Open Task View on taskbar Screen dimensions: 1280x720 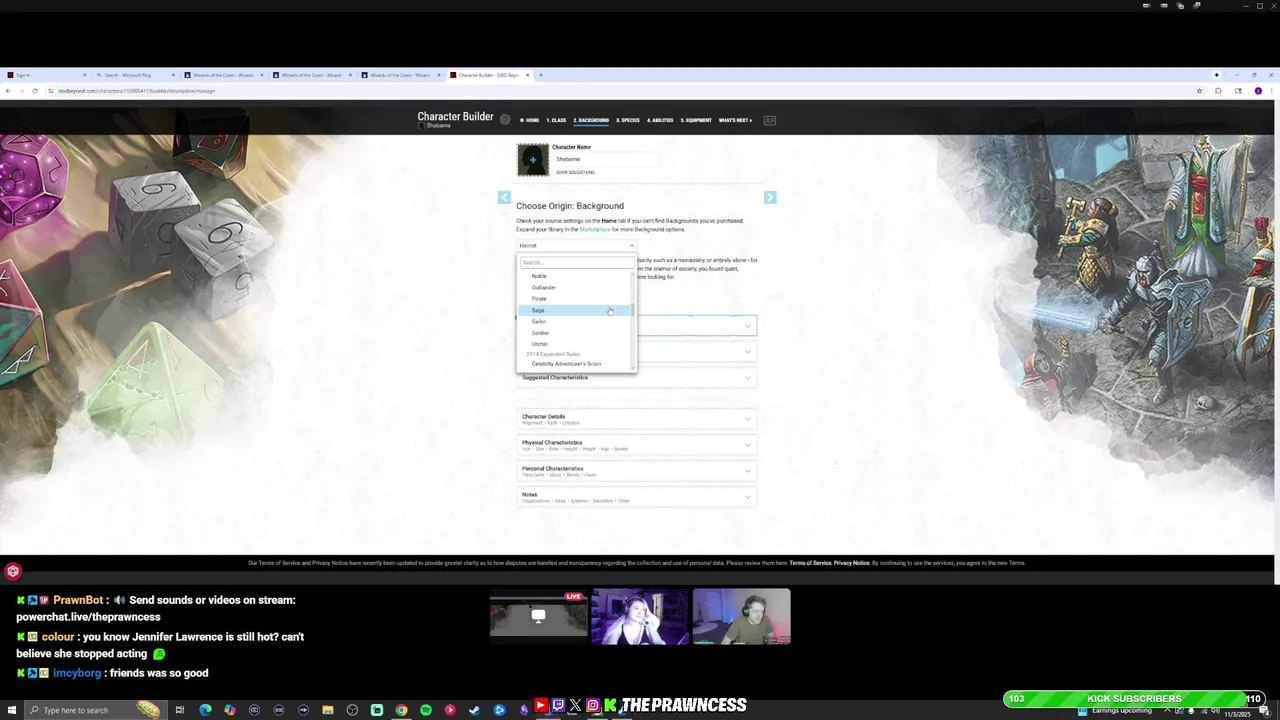[180, 710]
